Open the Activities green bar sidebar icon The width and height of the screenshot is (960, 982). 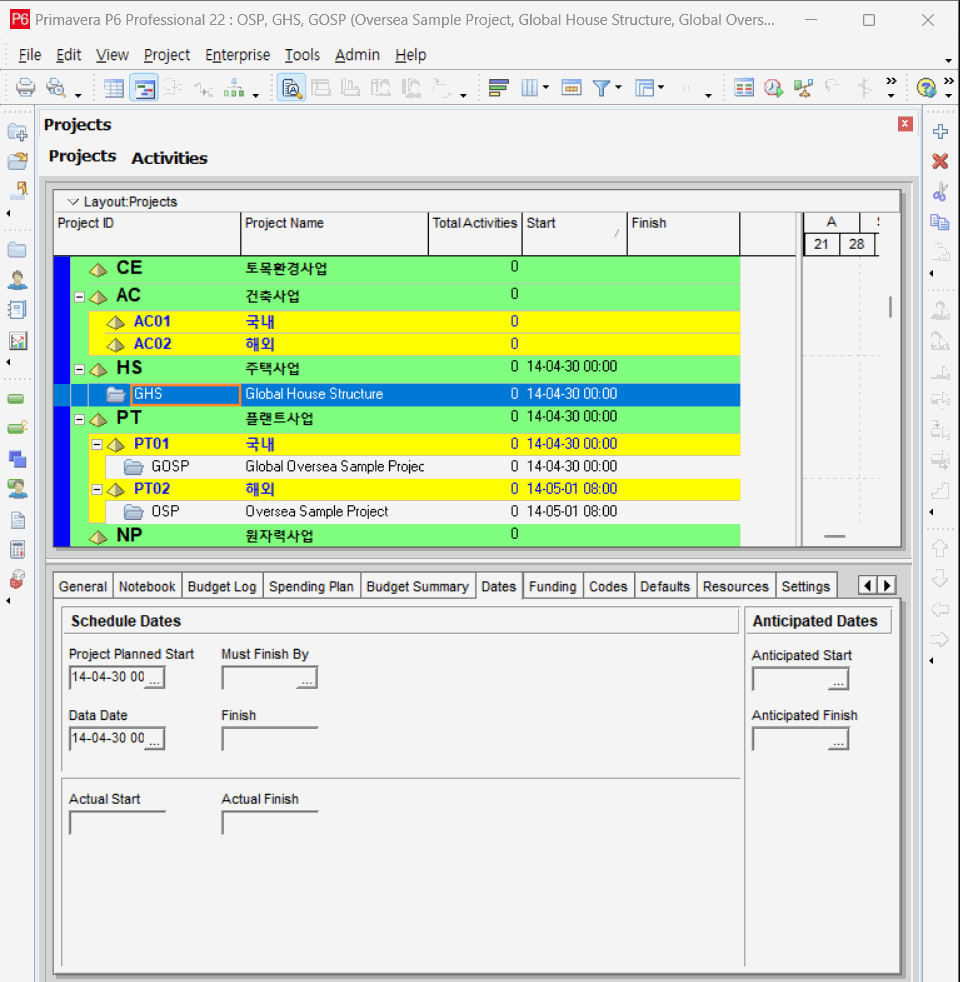16,399
